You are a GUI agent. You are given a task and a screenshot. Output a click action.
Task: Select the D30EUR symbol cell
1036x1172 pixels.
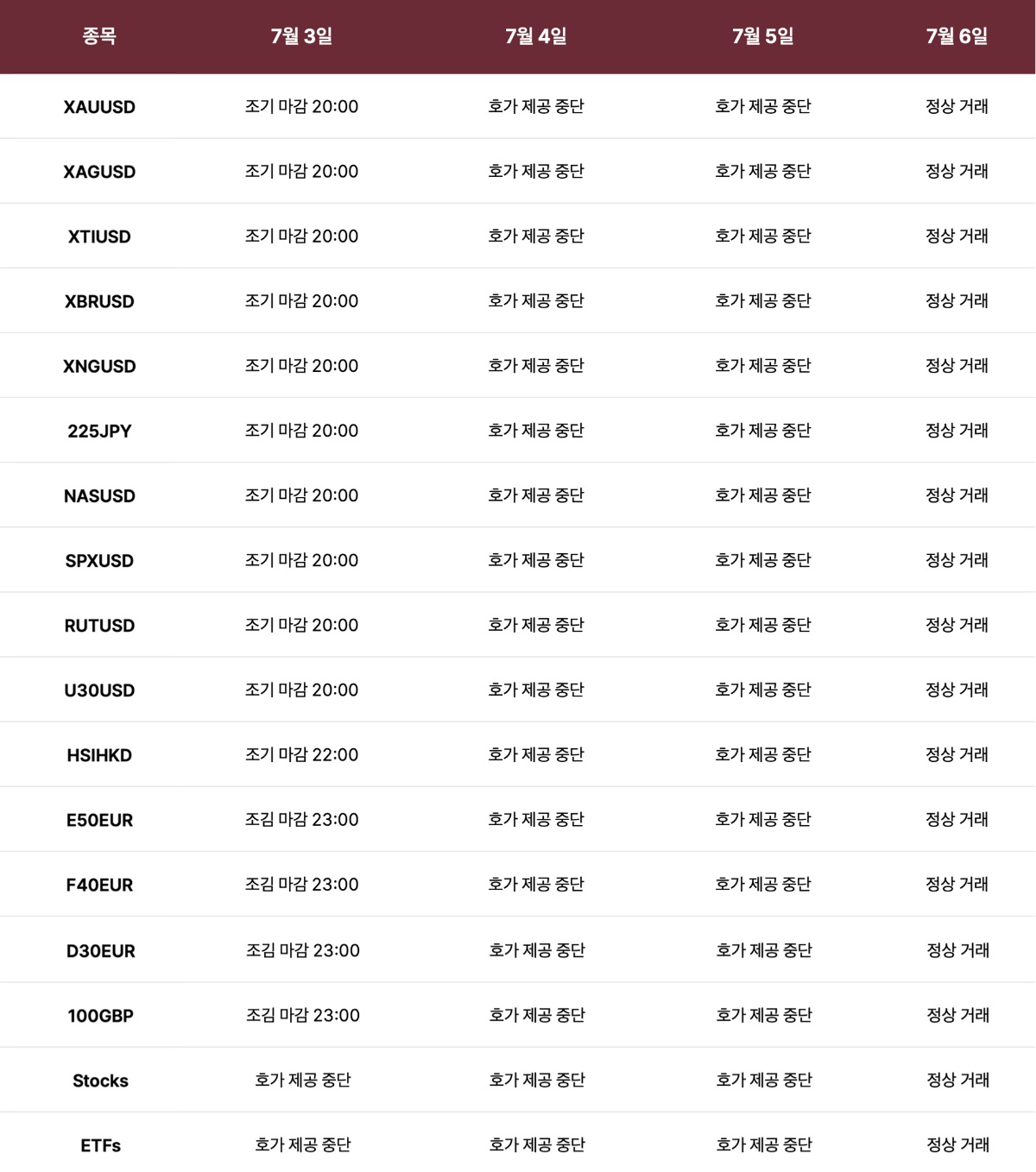coord(101,951)
